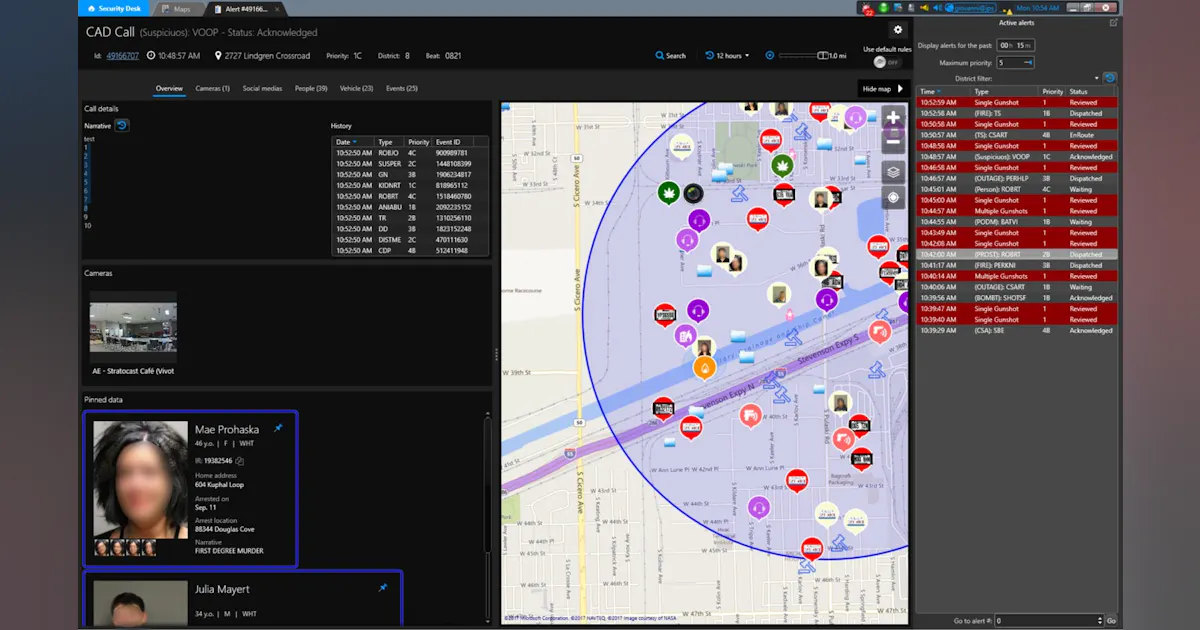Screen dimensions: 1200x630
Task: Select the 10:44:57 AM Multiple Gunshots alert
Action: click(x=1017, y=211)
